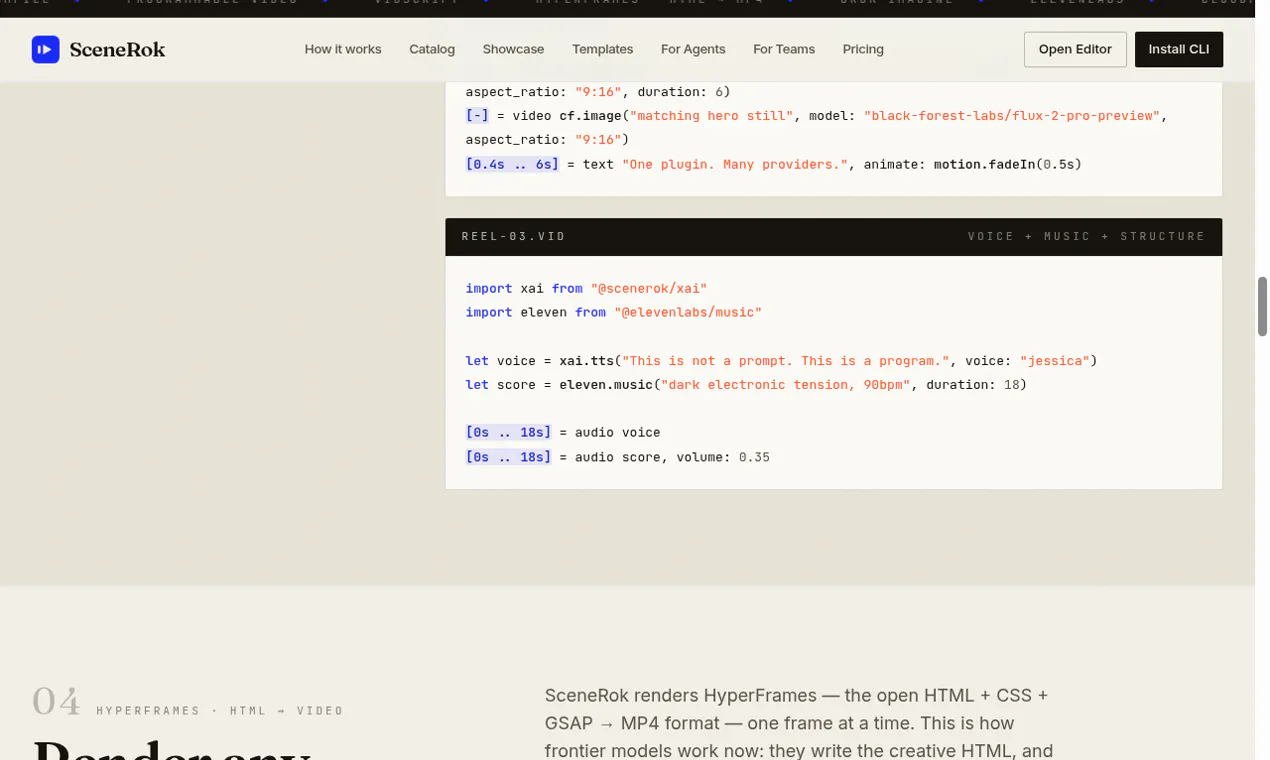Open the Showcase nav link
1270x760 pixels.
coord(513,49)
